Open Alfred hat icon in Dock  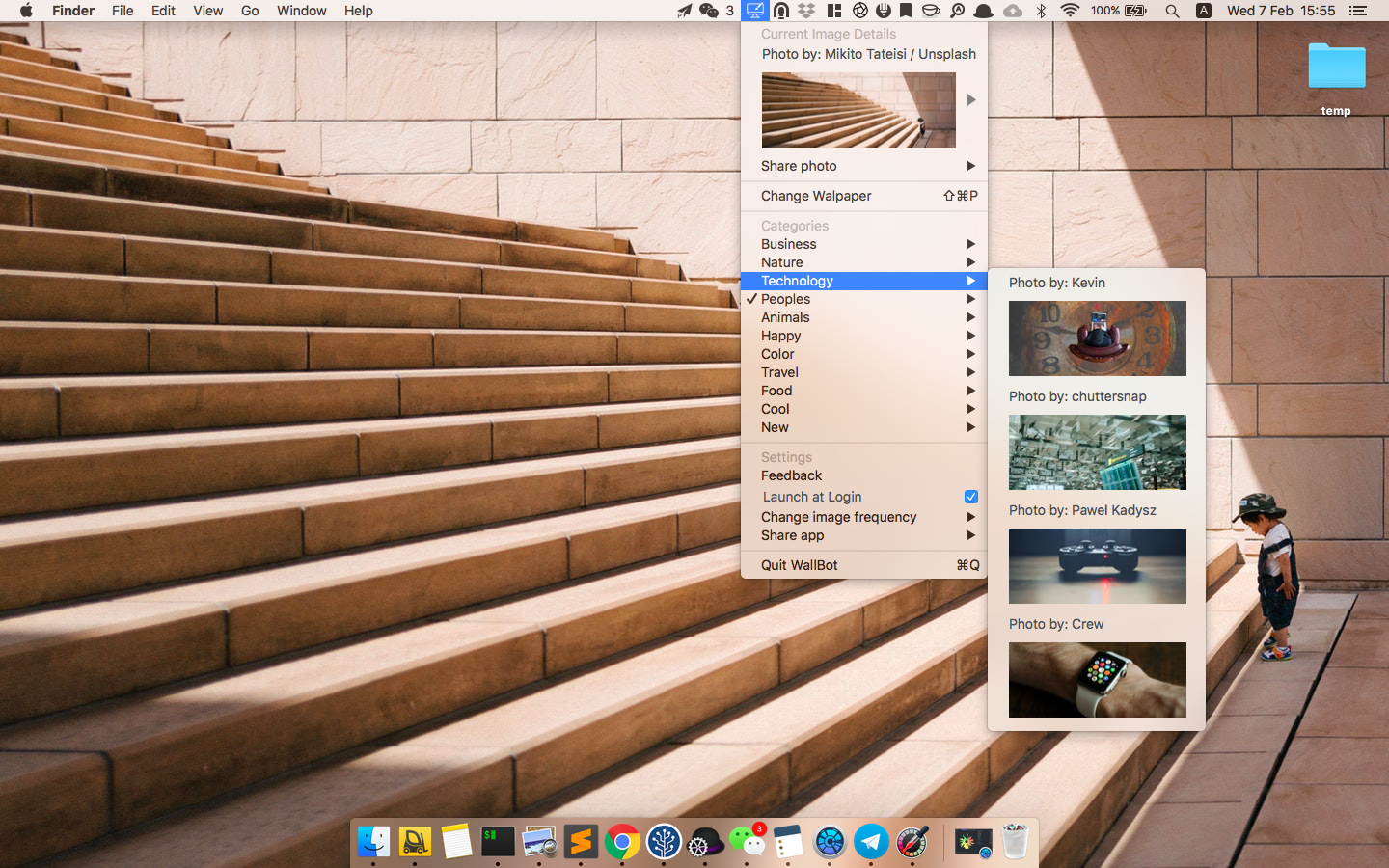point(705,842)
